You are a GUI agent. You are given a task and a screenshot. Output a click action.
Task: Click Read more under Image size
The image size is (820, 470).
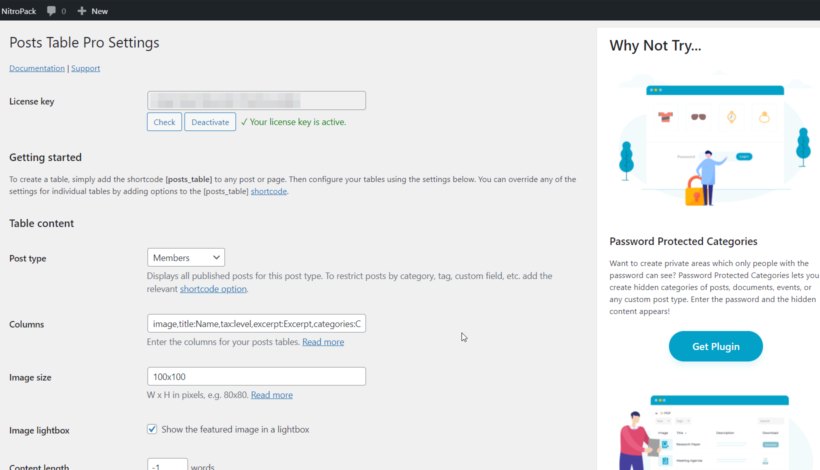pyautogui.click(x=272, y=395)
